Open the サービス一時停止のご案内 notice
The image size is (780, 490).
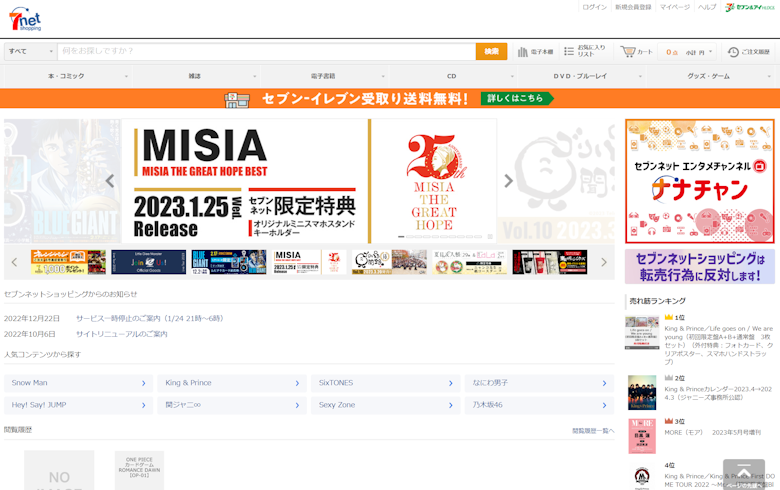149,318
